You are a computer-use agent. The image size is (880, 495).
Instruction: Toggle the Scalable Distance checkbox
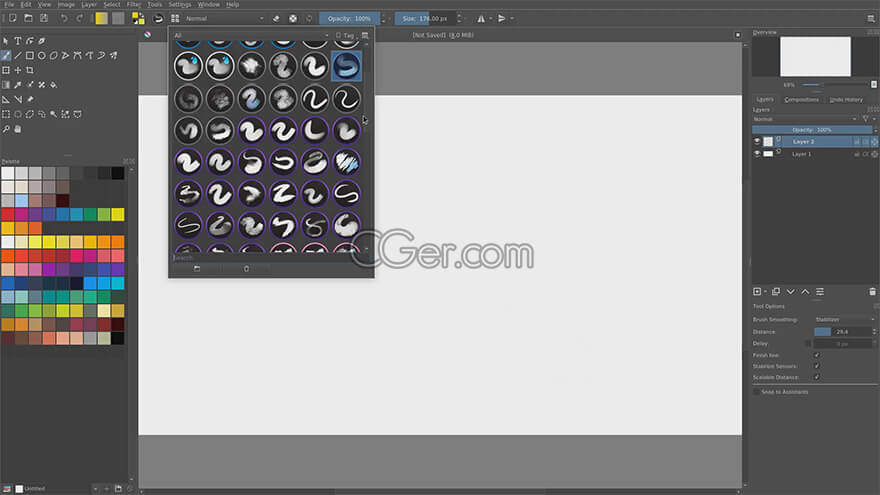point(817,377)
